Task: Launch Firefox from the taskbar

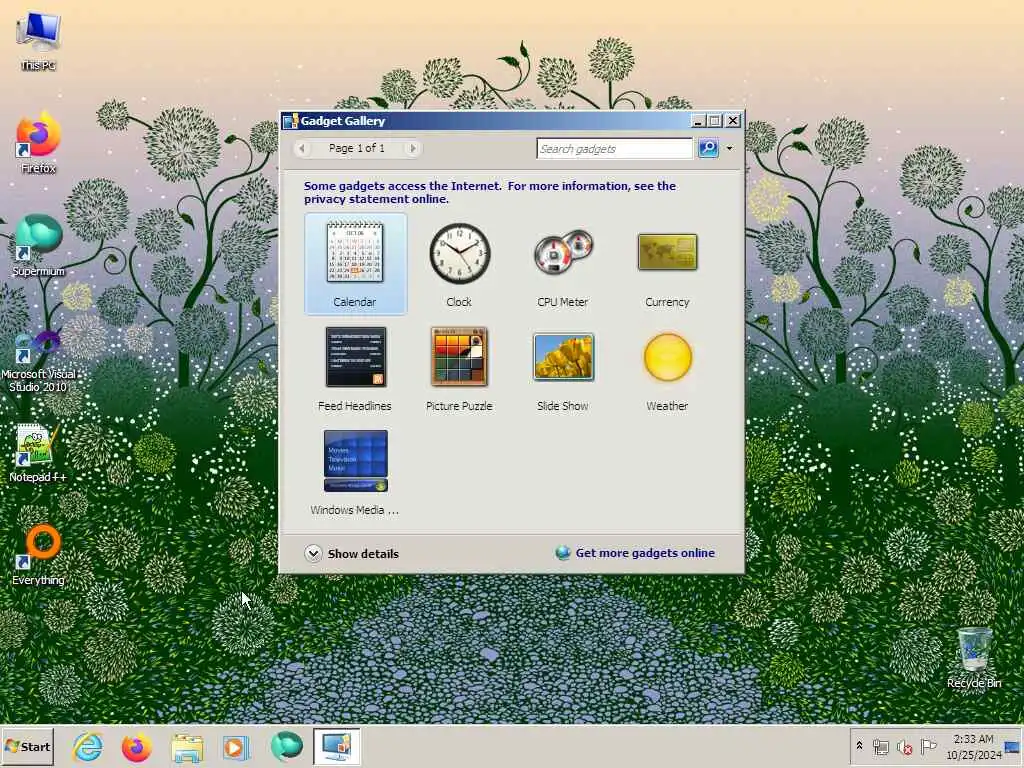Action: pos(136,746)
